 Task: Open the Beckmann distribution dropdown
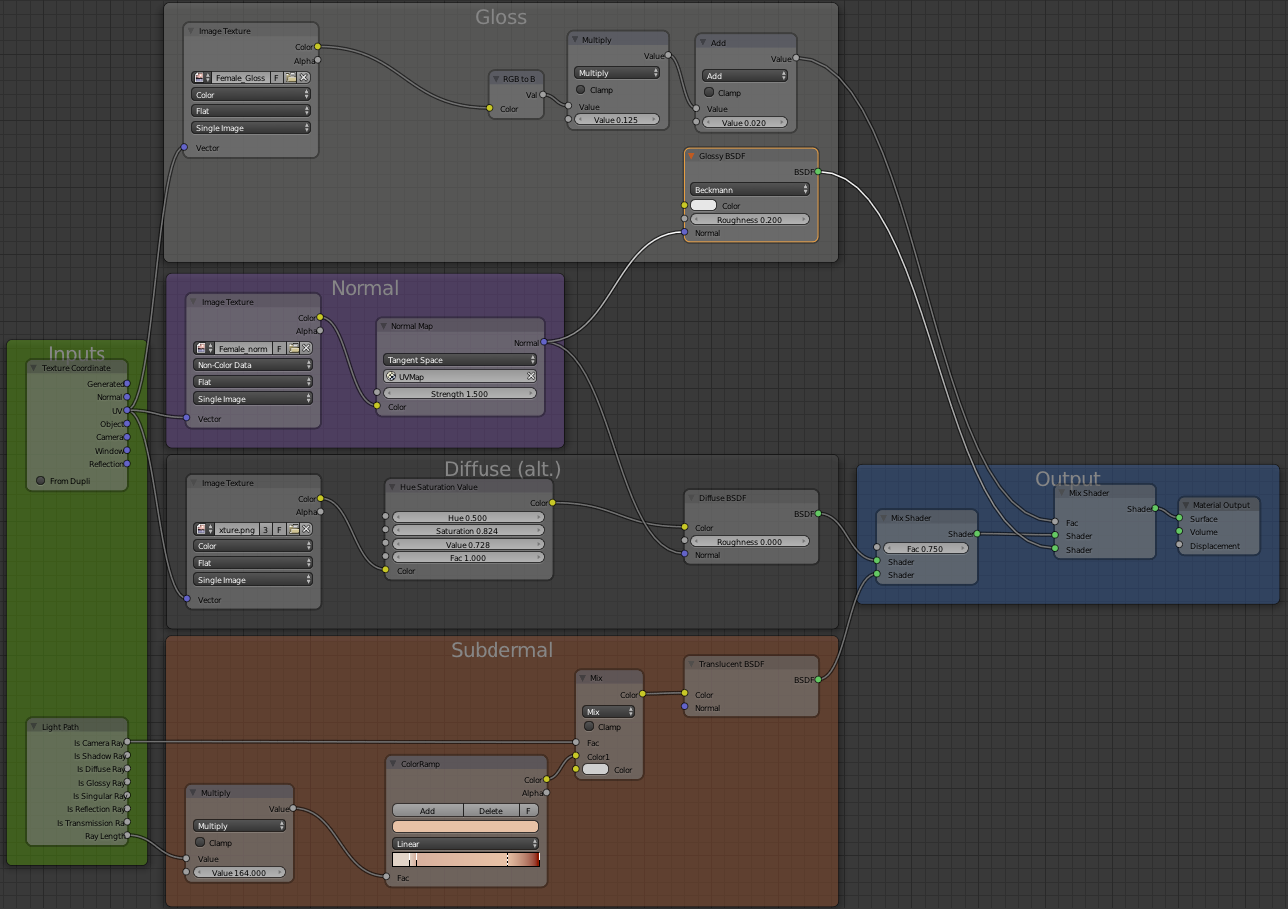pyautogui.click(x=750, y=189)
